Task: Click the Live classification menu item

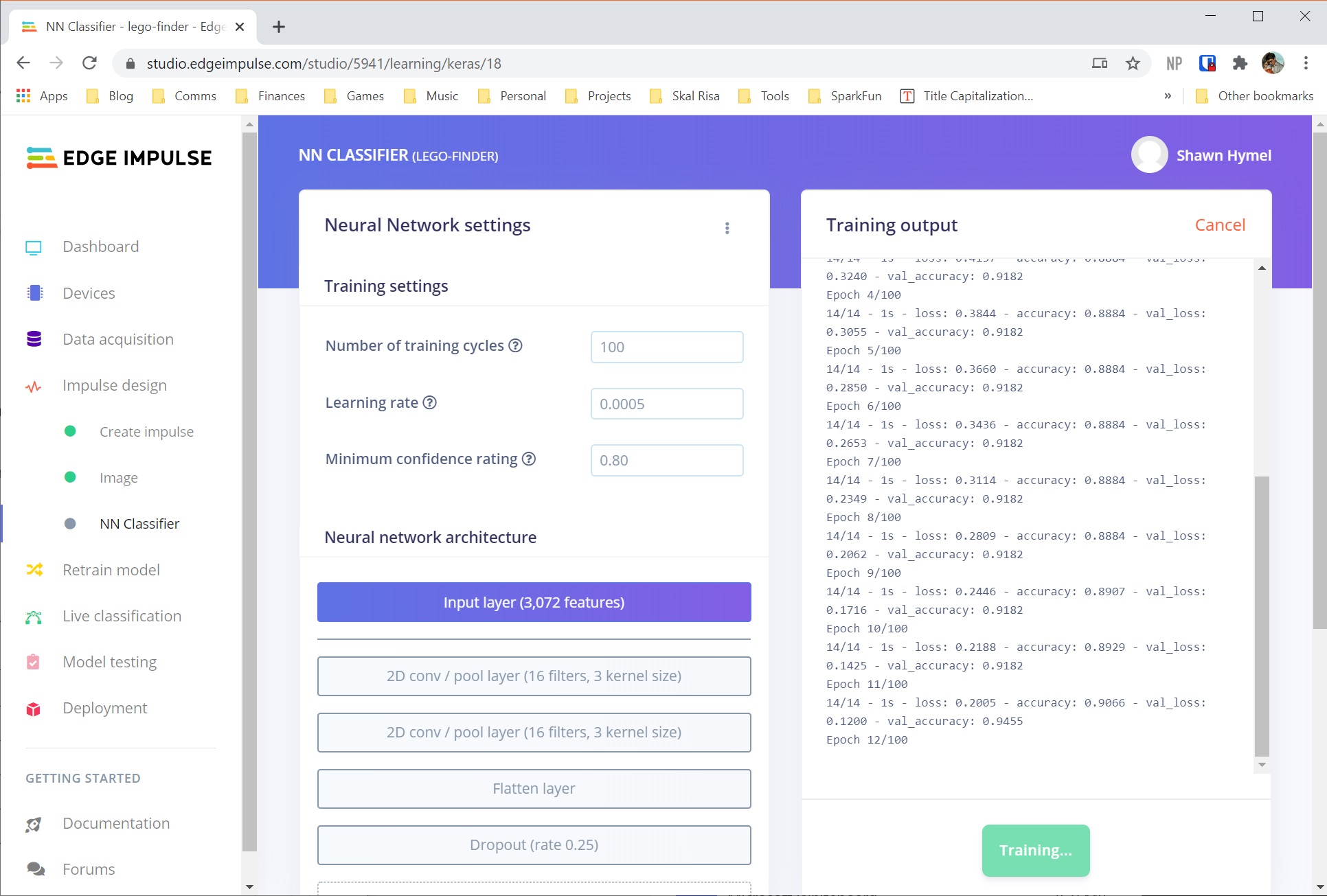Action: [x=122, y=616]
